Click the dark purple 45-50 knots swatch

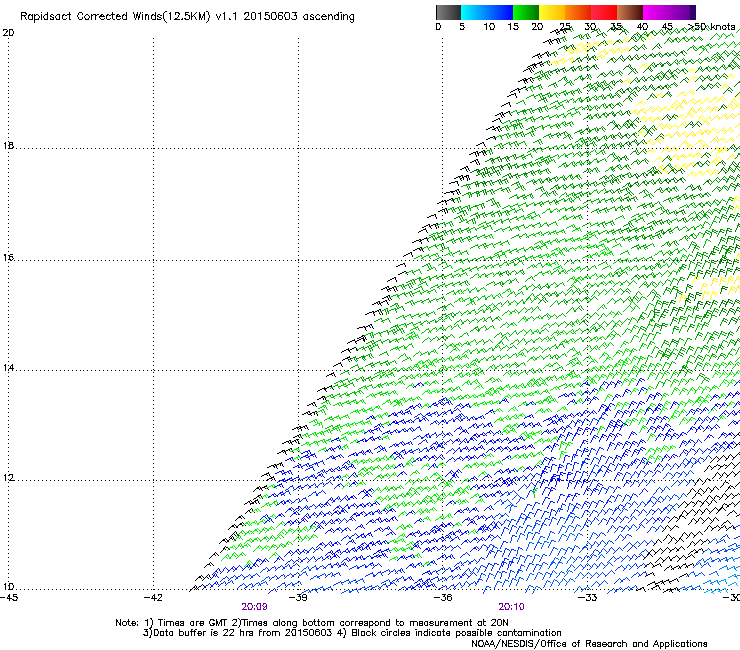pos(682,12)
